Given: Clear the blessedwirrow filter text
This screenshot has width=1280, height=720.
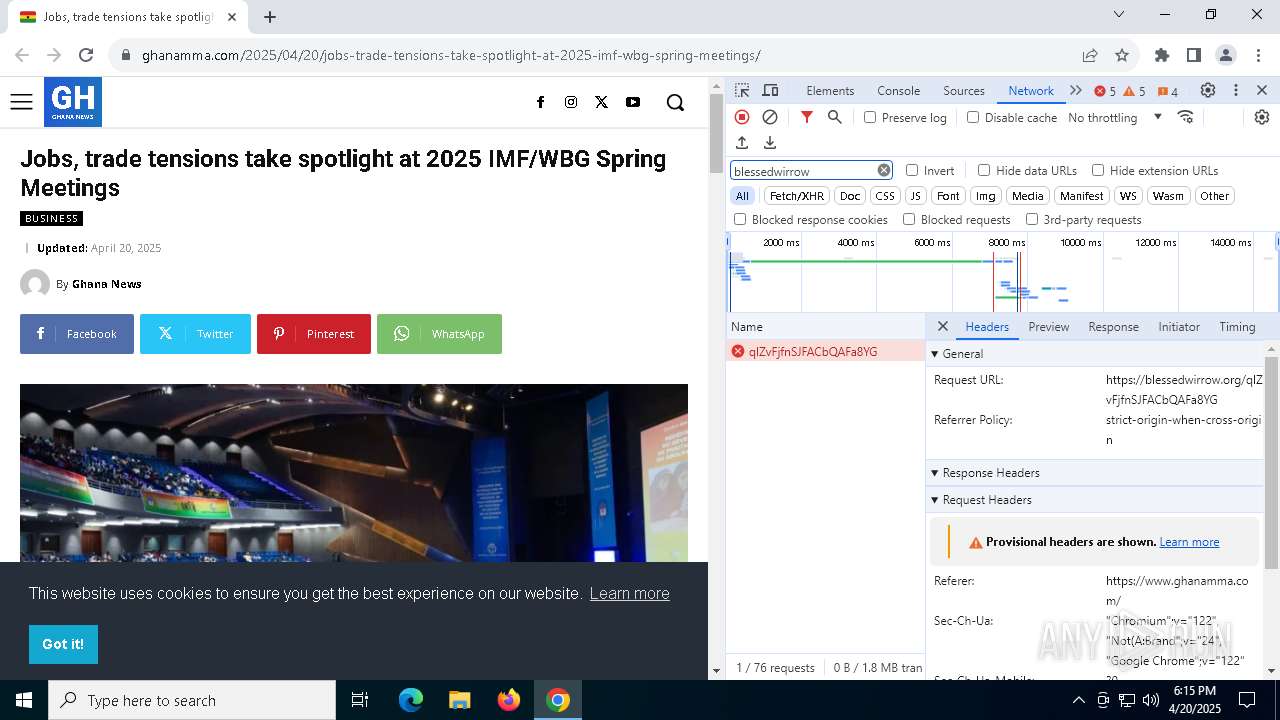Looking at the screenshot, I should click(884, 170).
